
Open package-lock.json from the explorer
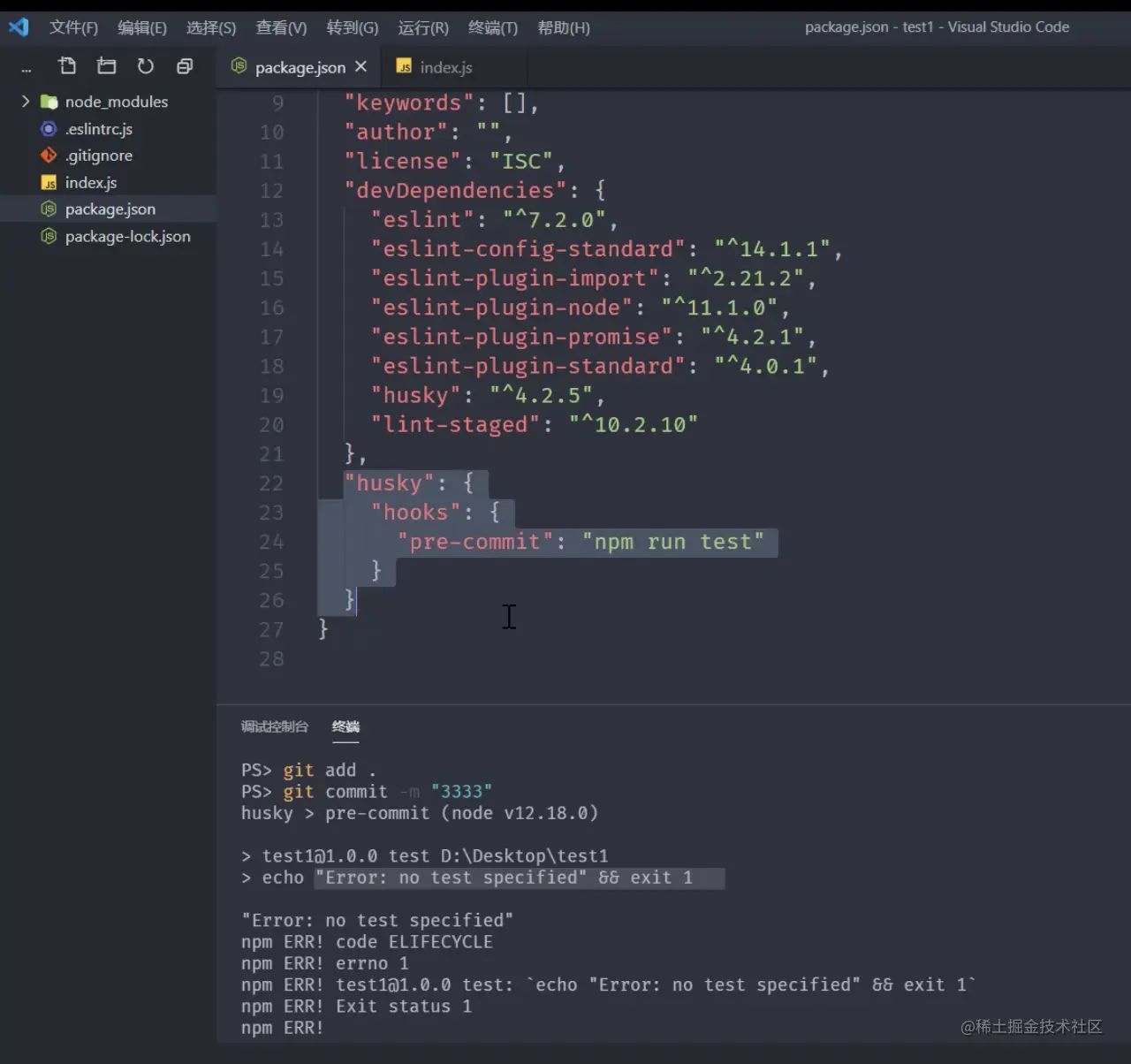127,237
